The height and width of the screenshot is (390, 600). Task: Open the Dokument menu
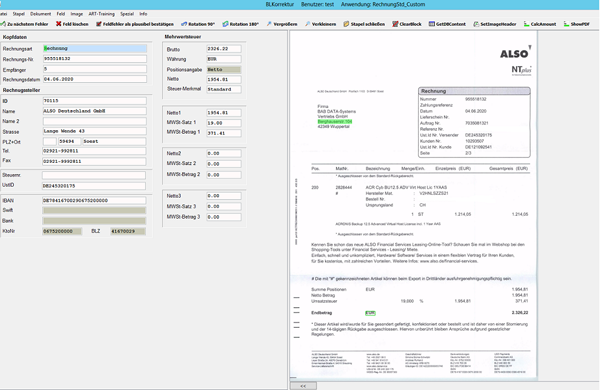[41, 14]
